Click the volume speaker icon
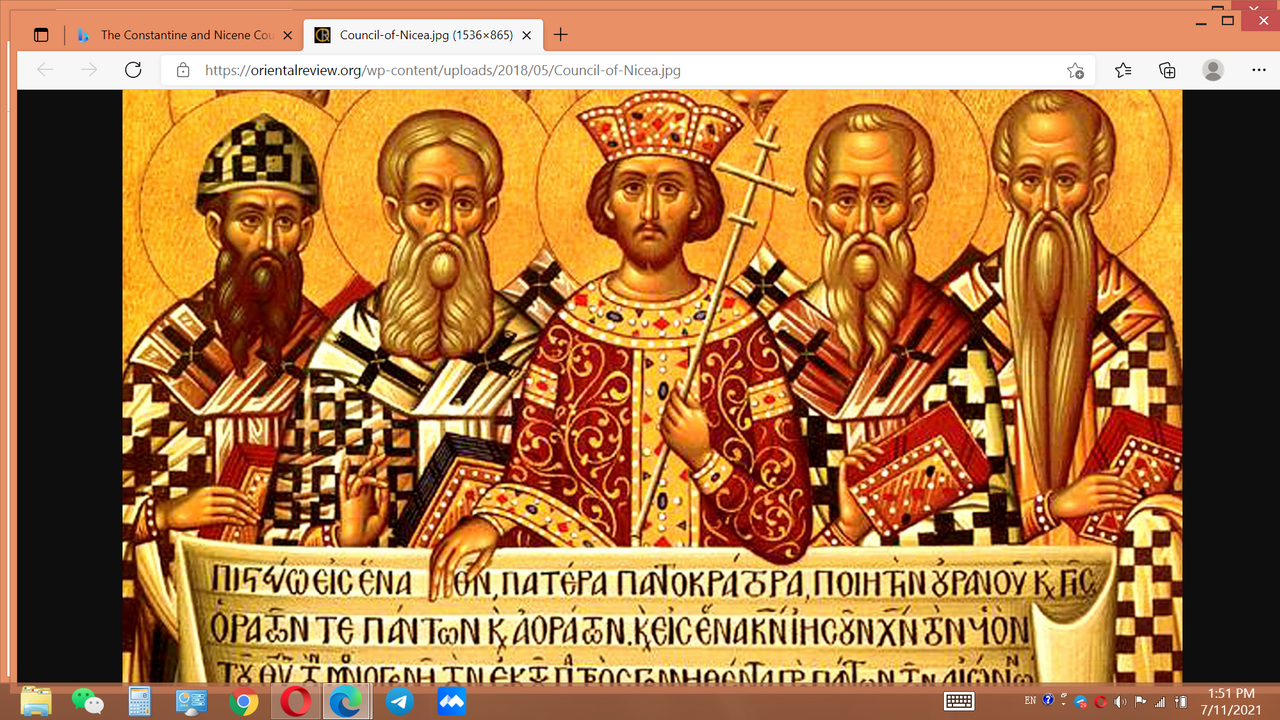Image resolution: width=1280 pixels, height=720 pixels. point(1120,702)
